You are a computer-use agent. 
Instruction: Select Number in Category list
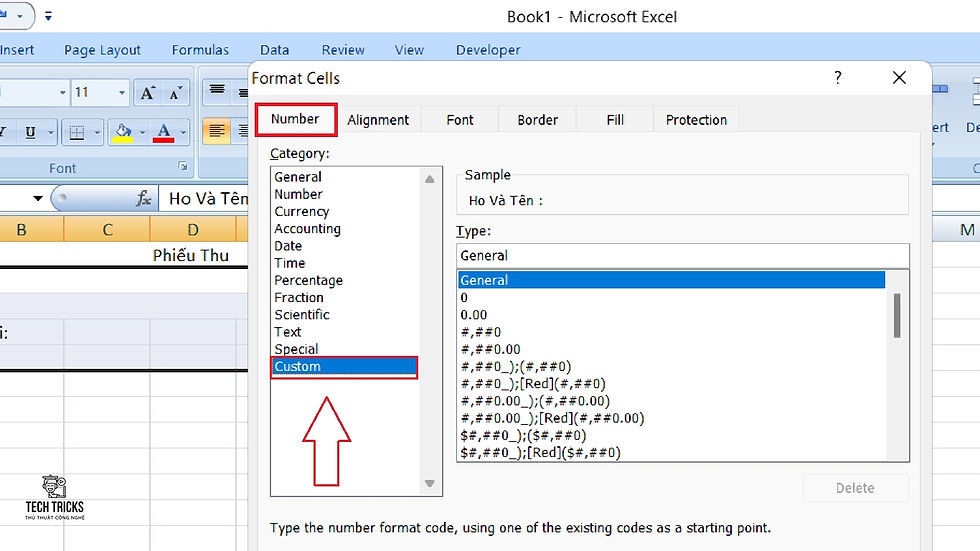[x=299, y=194]
